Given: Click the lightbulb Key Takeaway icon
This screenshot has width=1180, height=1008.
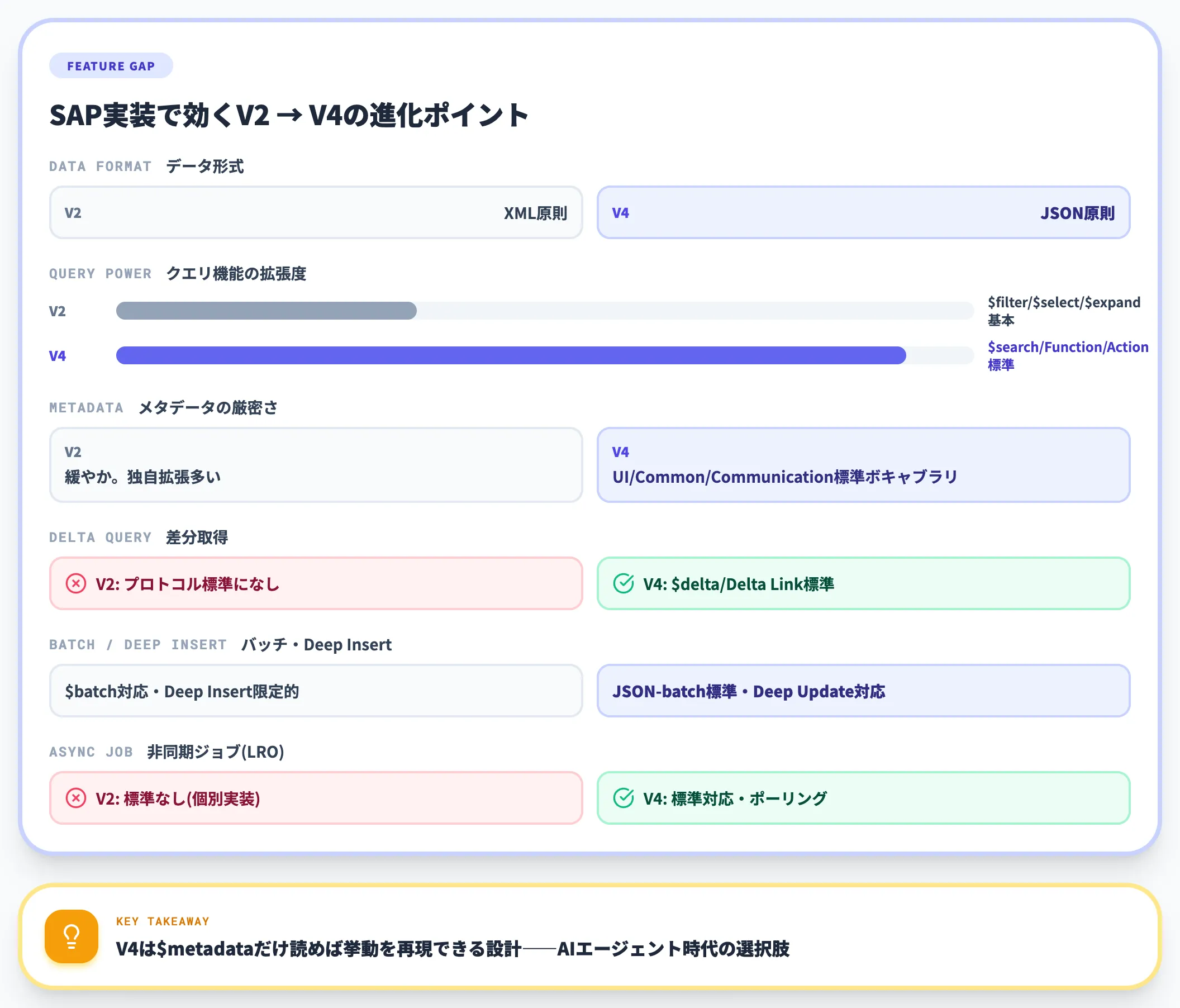Looking at the screenshot, I should [71, 936].
